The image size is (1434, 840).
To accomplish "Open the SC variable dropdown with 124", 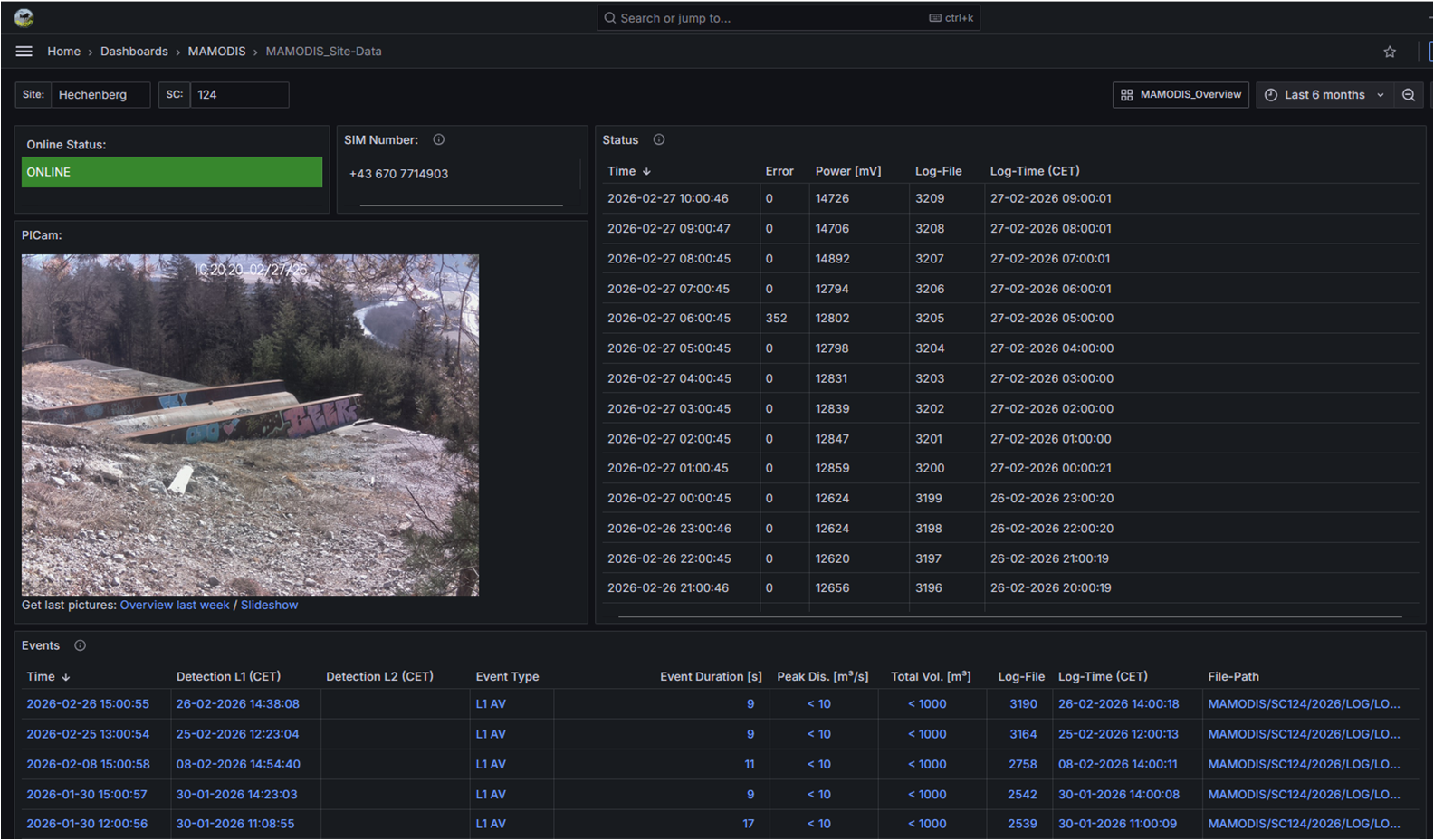I will tap(238, 95).
